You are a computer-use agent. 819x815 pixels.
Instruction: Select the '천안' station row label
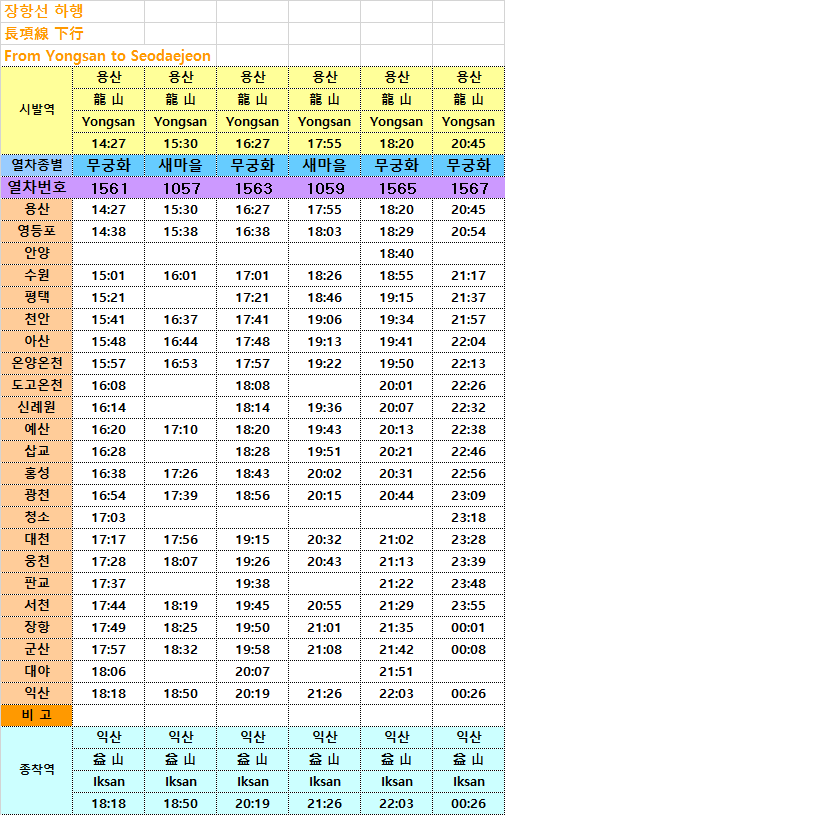click(37, 319)
